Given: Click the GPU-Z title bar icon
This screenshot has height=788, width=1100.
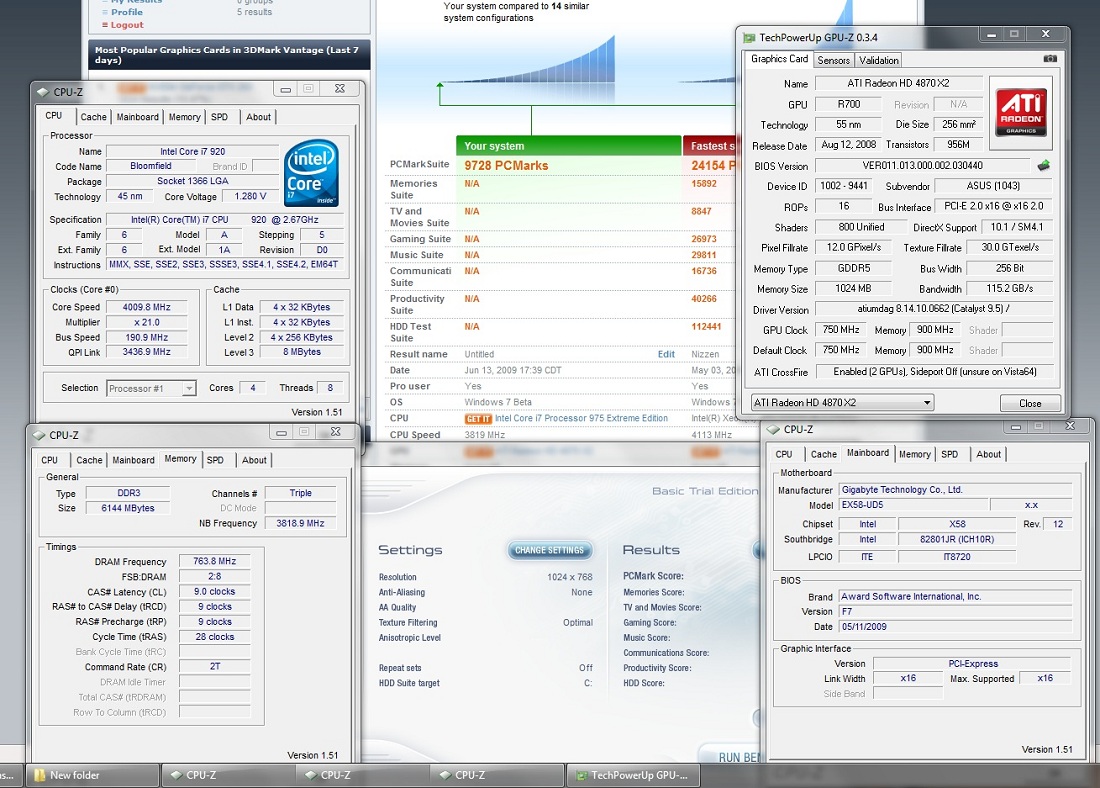Looking at the screenshot, I should [x=750, y=38].
